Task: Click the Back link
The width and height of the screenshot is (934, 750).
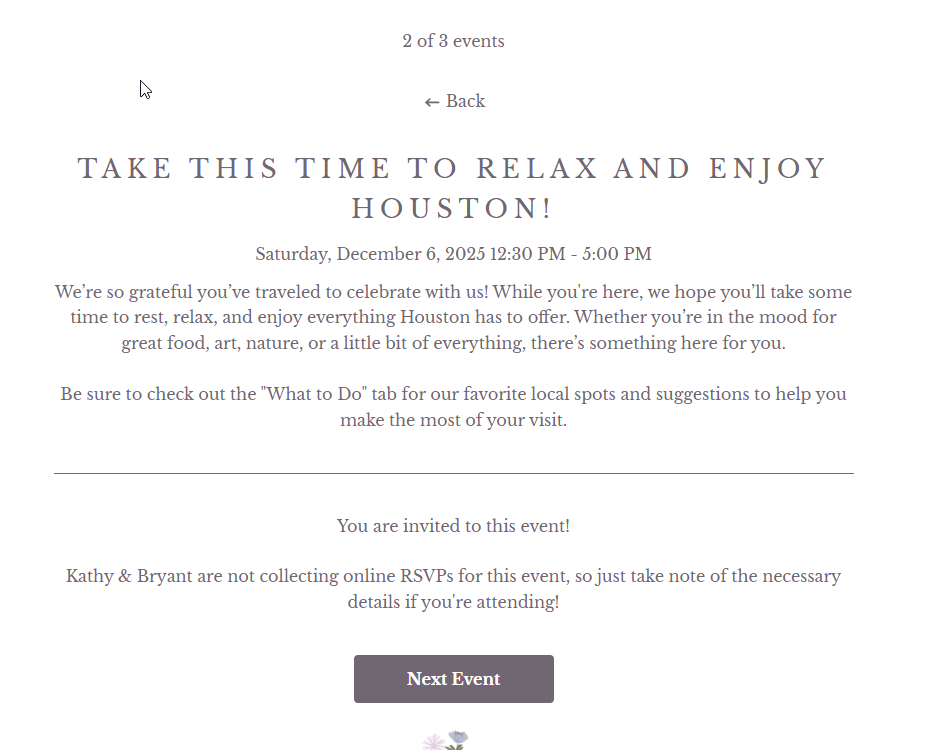Action: [x=465, y=101]
